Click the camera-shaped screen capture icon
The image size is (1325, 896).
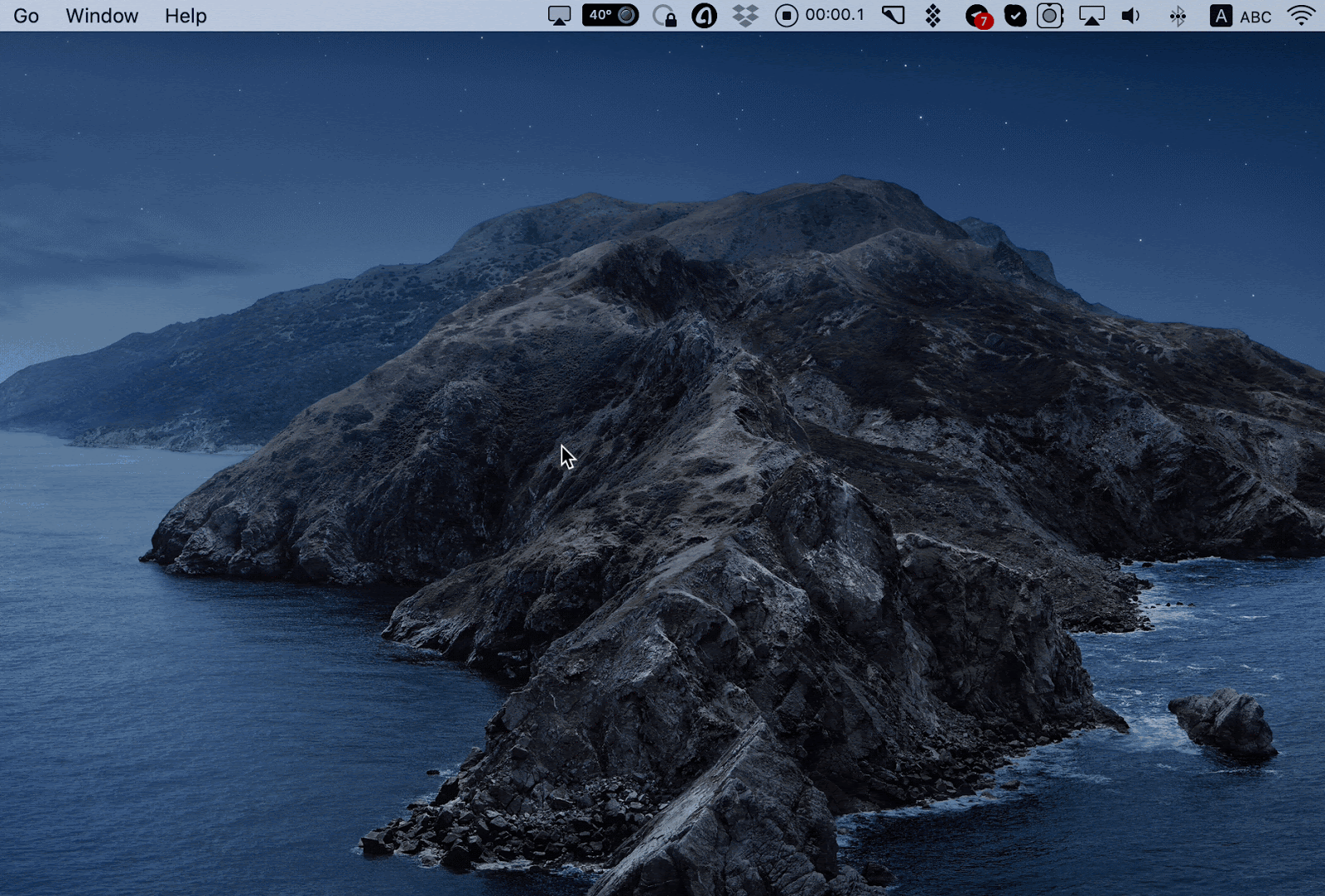pos(1050,15)
